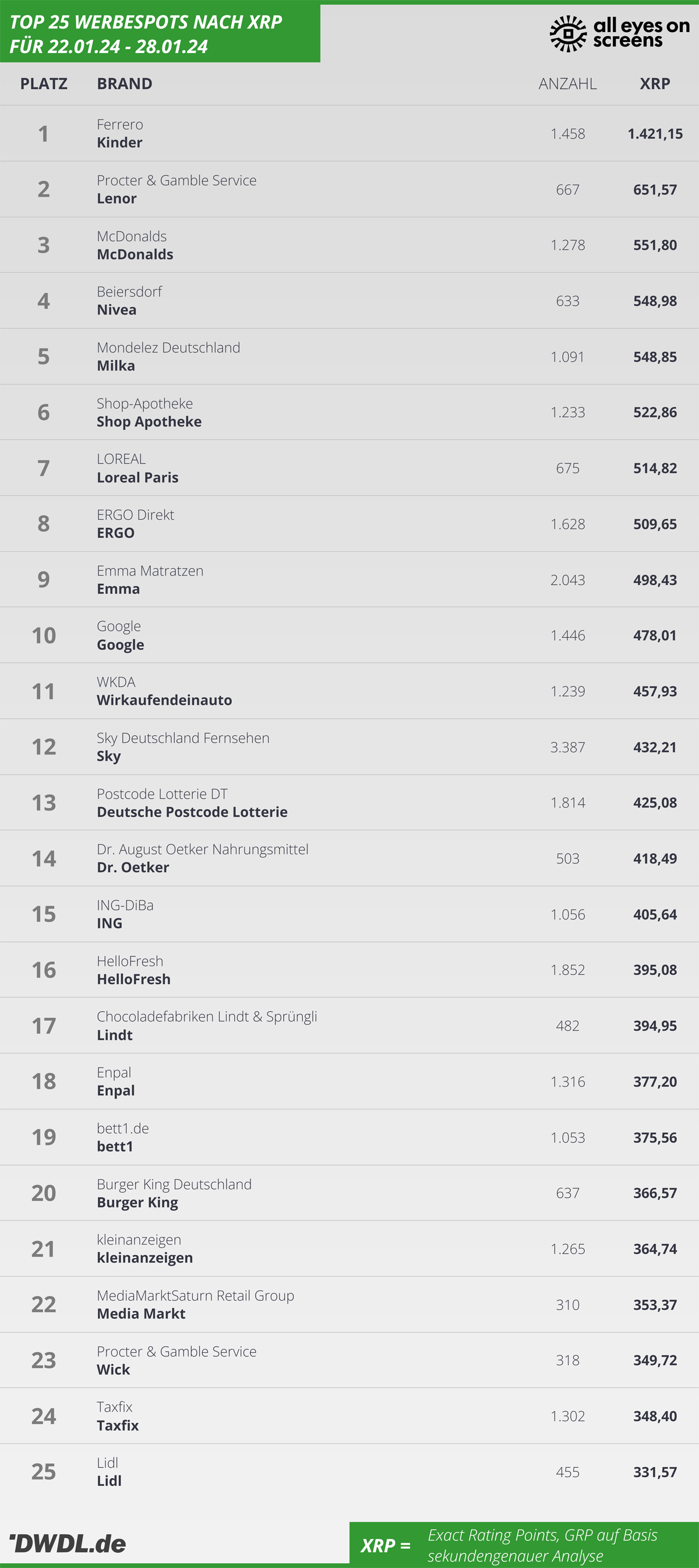Click the Lenor brand name

tap(117, 199)
